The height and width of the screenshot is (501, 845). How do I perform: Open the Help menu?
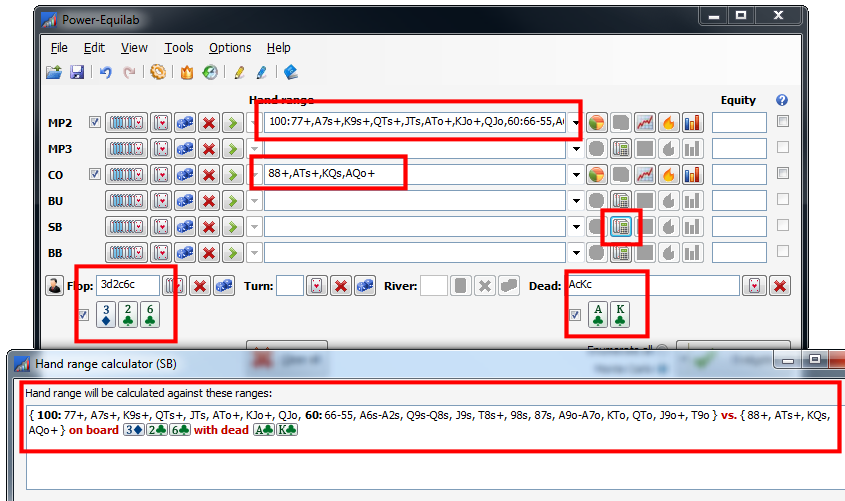tap(279, 47)
